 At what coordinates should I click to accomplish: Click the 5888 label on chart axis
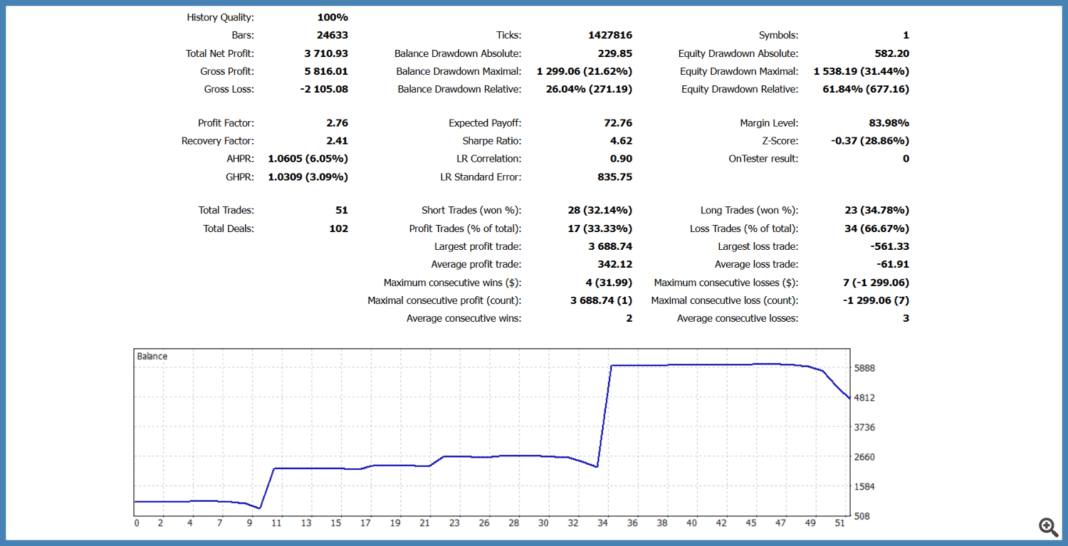[865, 368]
